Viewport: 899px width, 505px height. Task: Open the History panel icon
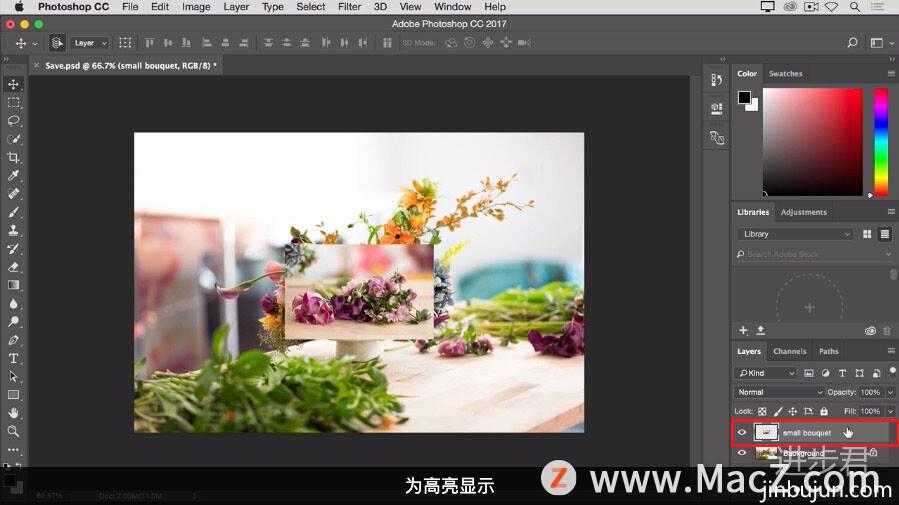coord(717,80)
